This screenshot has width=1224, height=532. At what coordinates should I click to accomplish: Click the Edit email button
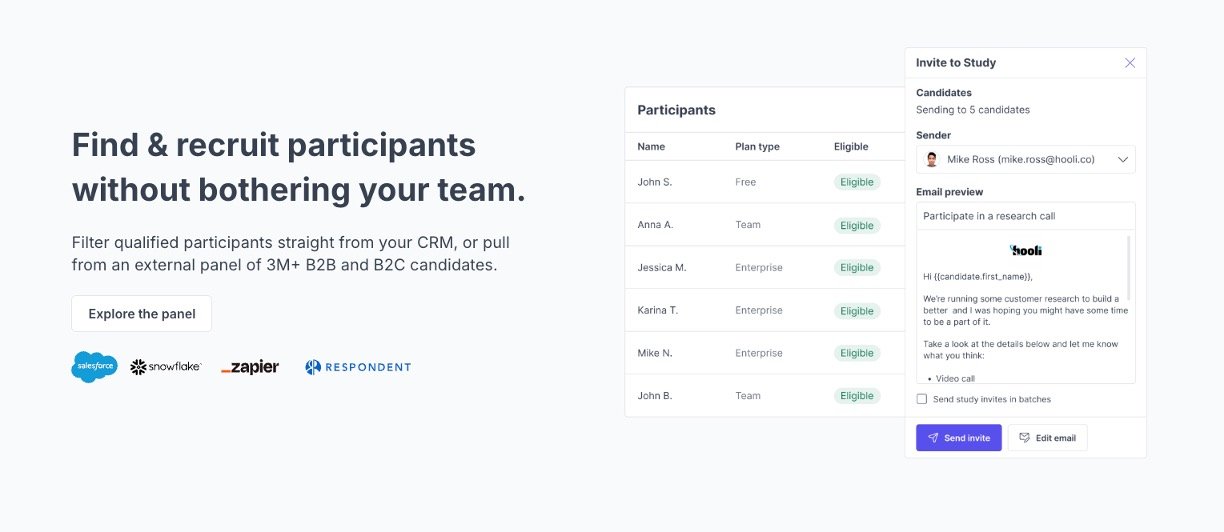coord(1047,438)
